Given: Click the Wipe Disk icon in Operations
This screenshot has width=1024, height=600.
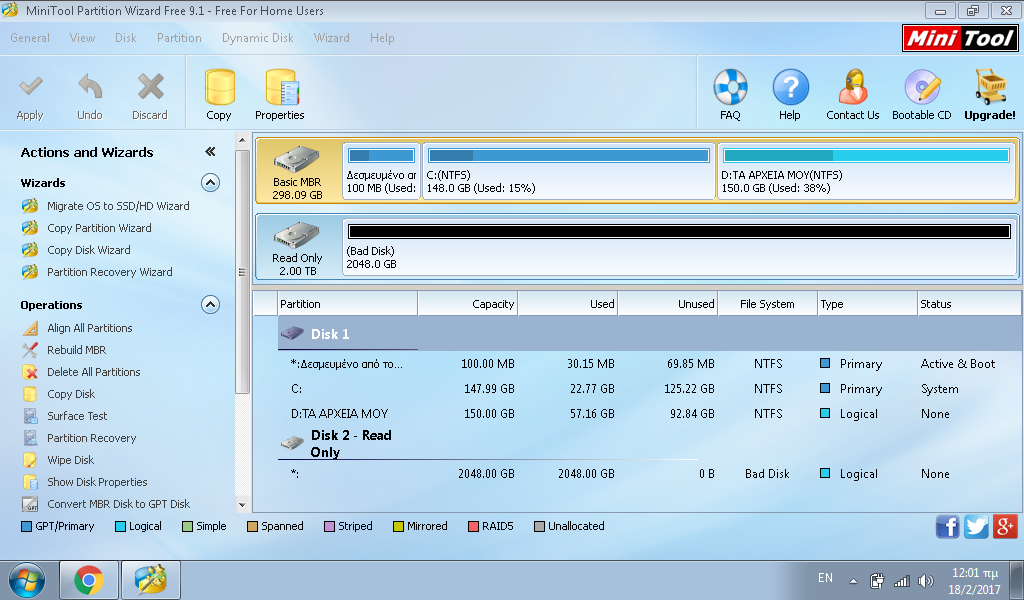Looking at the screenshot, I should pos(30,460).
